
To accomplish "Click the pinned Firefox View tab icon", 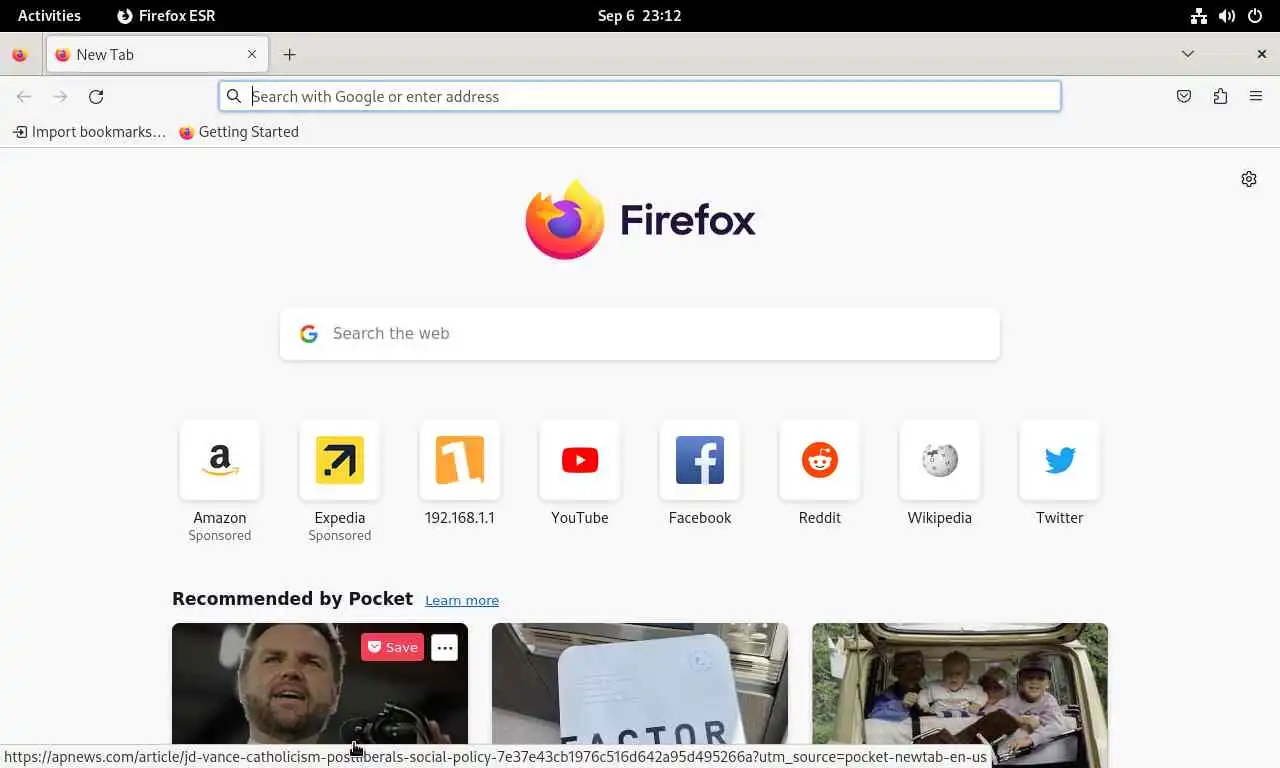I will 19,55.
